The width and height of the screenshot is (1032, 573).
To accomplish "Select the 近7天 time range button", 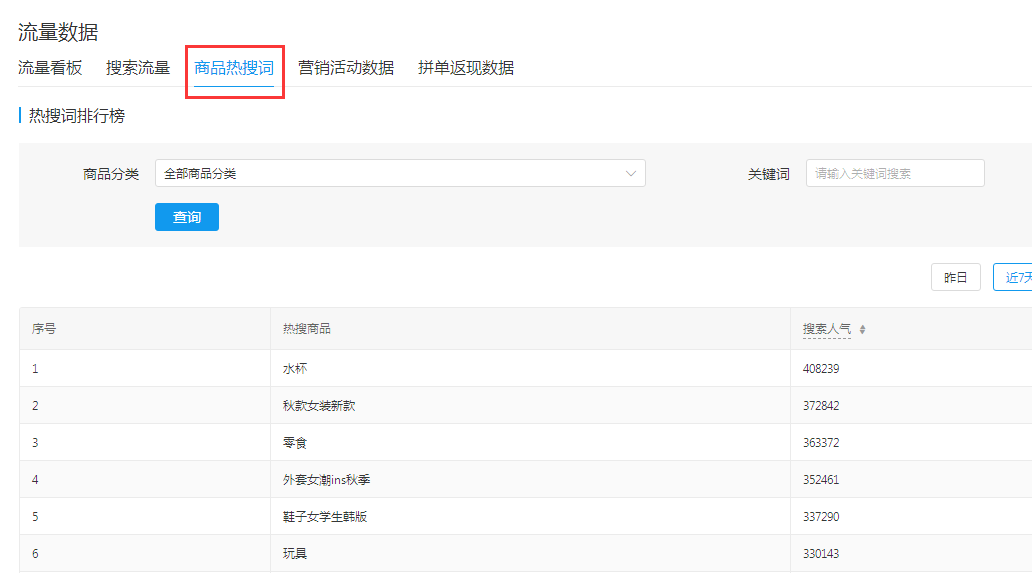I will point(1013,277).
